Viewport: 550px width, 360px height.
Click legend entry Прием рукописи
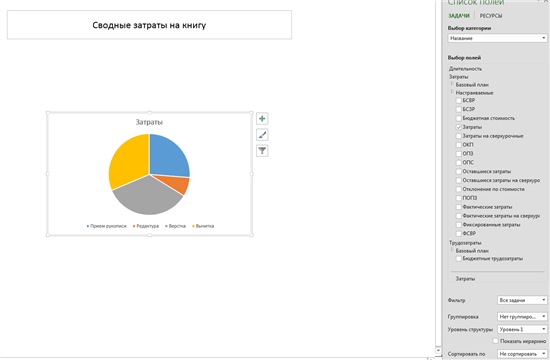(106, 226)
